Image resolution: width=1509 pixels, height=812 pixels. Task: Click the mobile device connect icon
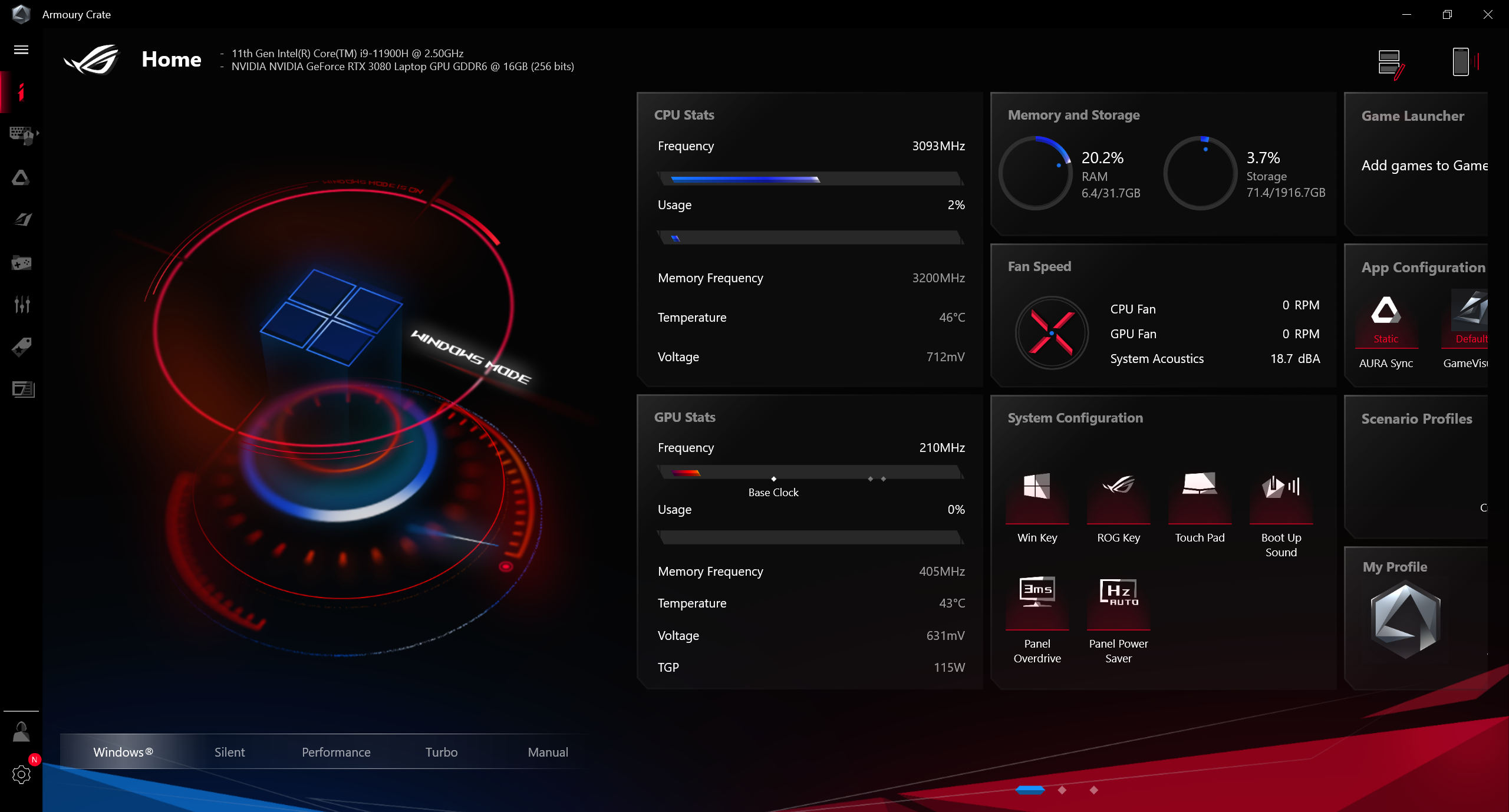1466,62
